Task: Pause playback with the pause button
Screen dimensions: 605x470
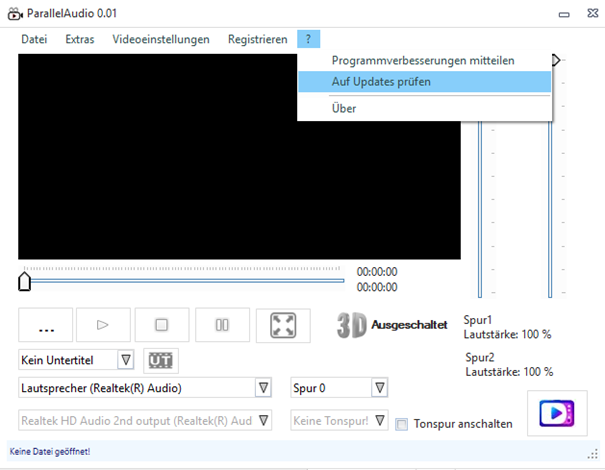Action: (x=222, y=325)
